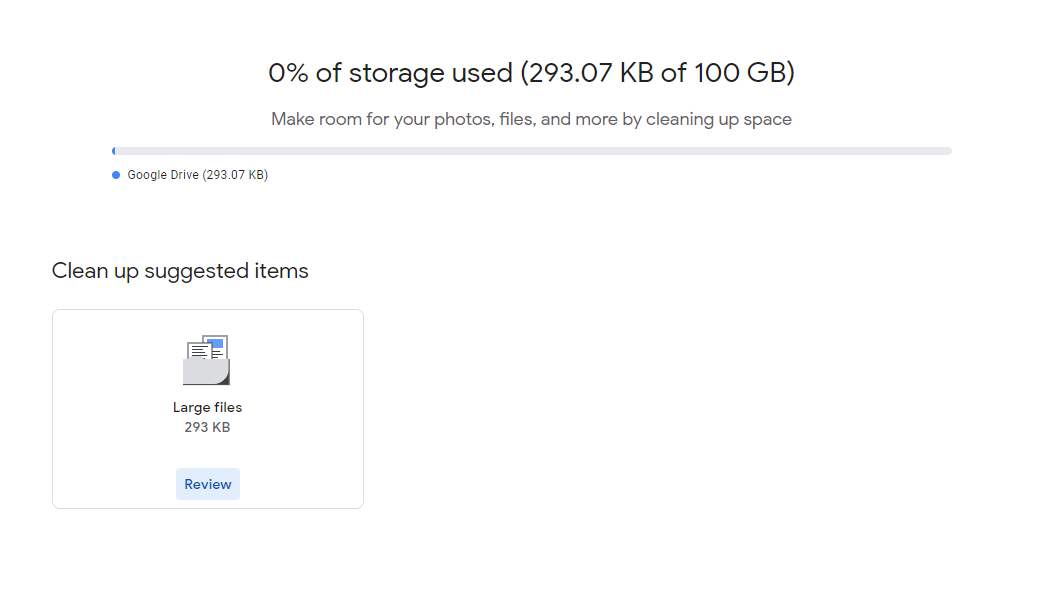
Task: Click the blue filled start of storage bar
Action: click(114, 151)
